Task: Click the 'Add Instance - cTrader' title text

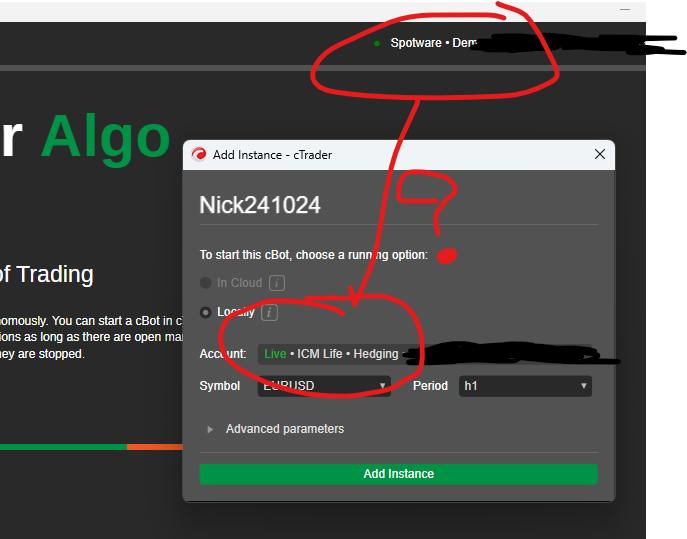Action: 273,155
